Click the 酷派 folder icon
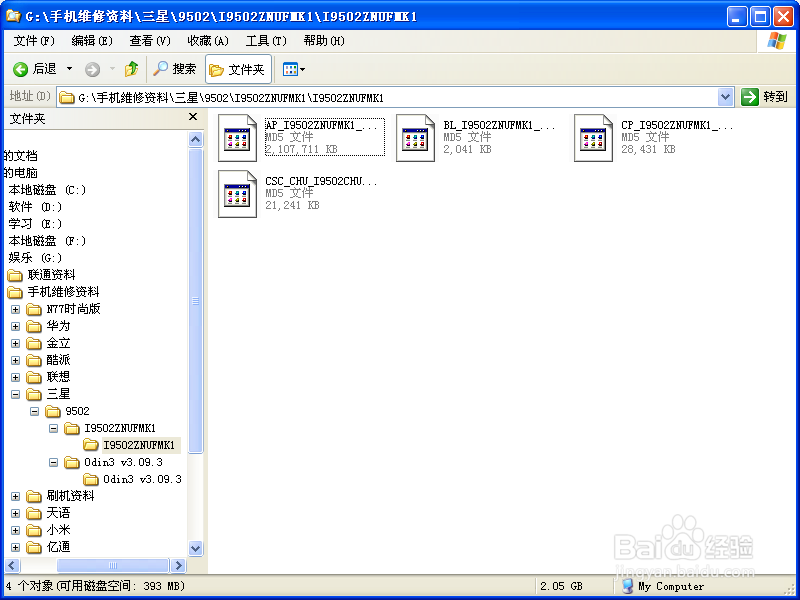 coord(34,361)
